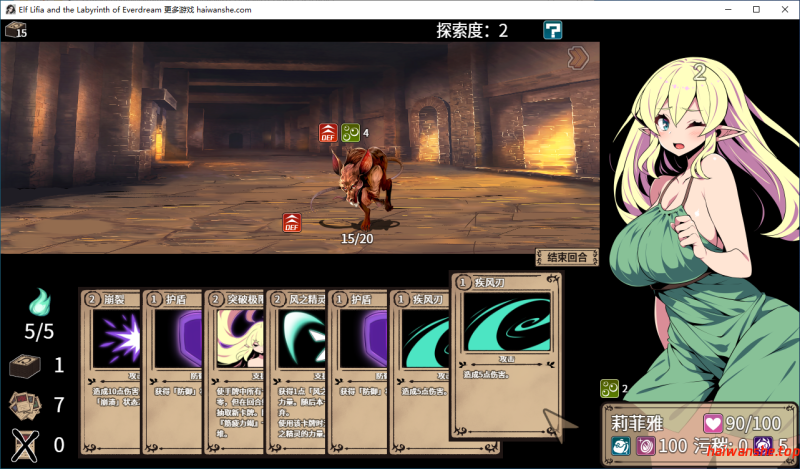Open the discard pile cards icon

[25, 405]
